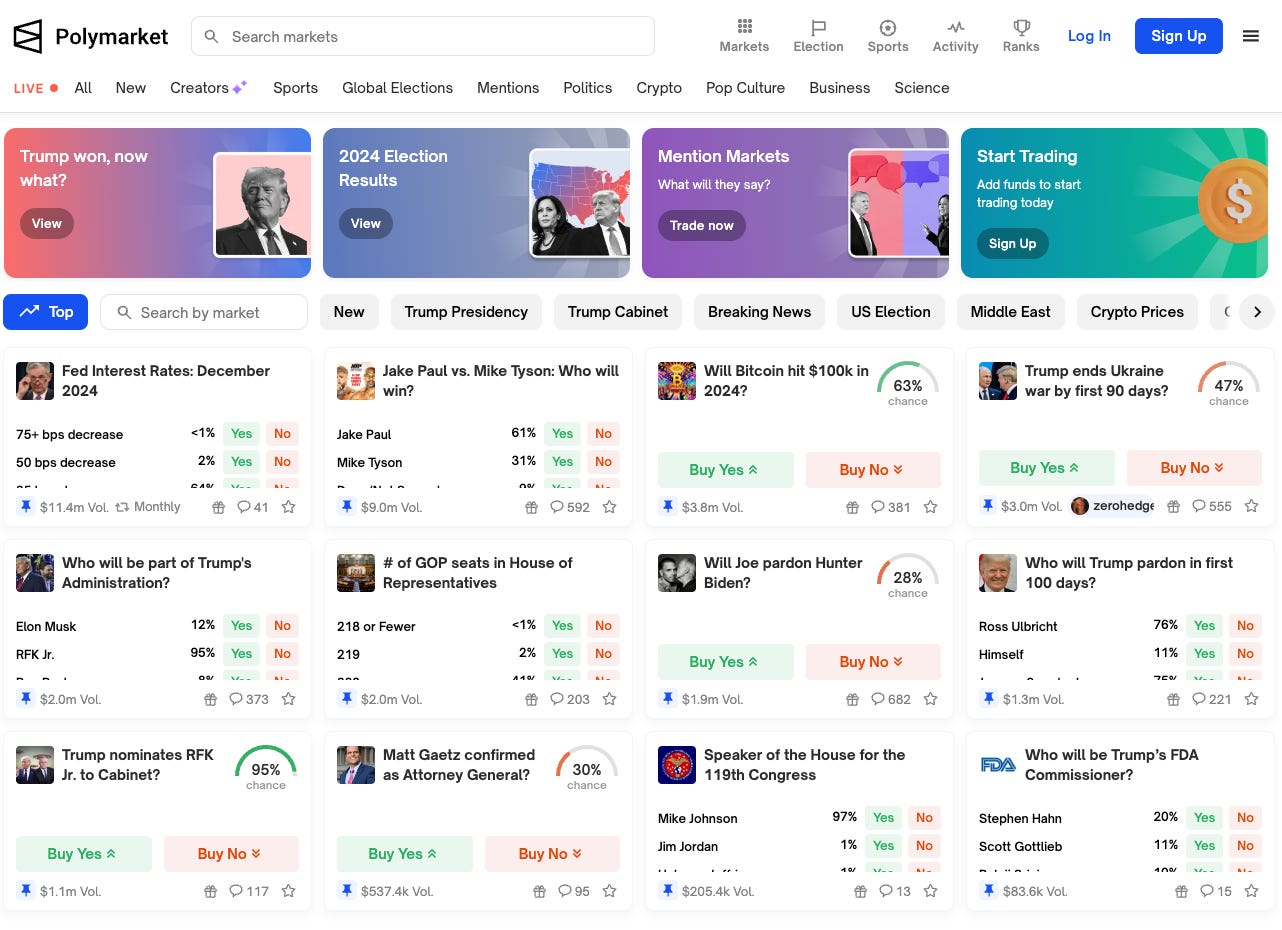Select the Science tab
1282x930 pixels.
pyautogui.click(x=921, y=88)
